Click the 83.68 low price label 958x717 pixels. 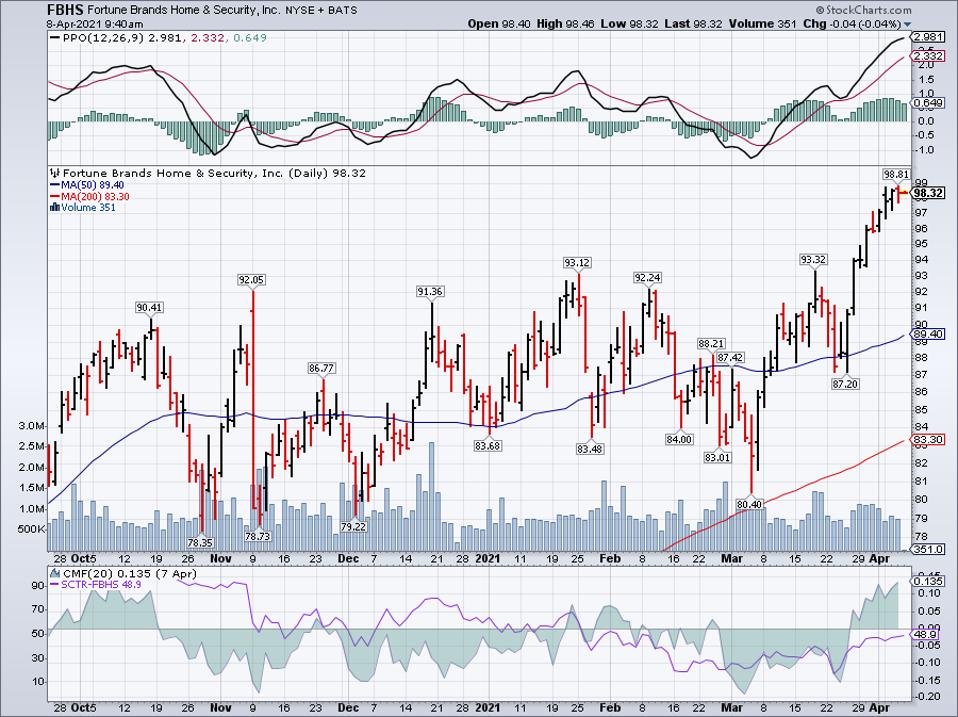click(x=487, y=446)
